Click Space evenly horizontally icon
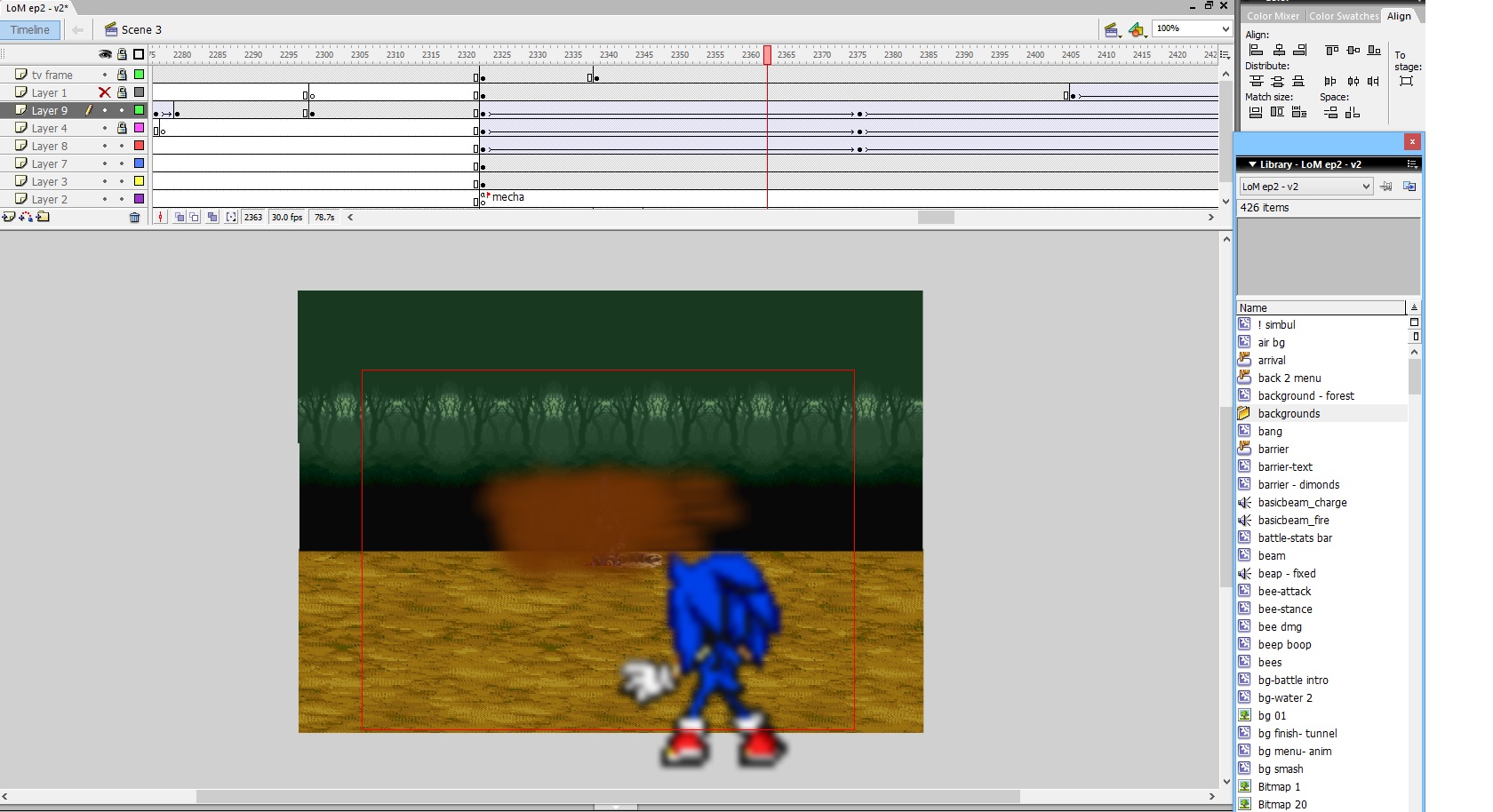The height and width of the screenshot is (812, 1493). [x=1353, y=112]
